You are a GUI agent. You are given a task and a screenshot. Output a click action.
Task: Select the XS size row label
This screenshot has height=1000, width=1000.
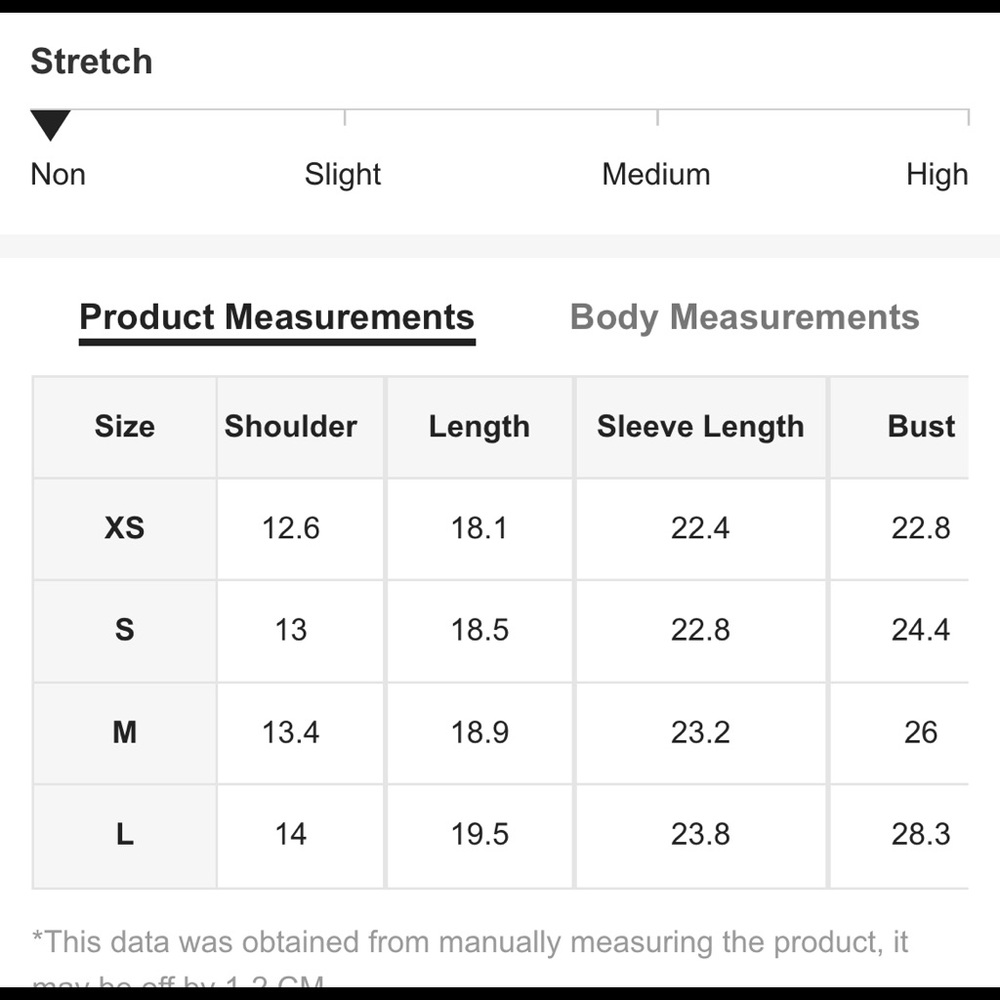(124, 528)
